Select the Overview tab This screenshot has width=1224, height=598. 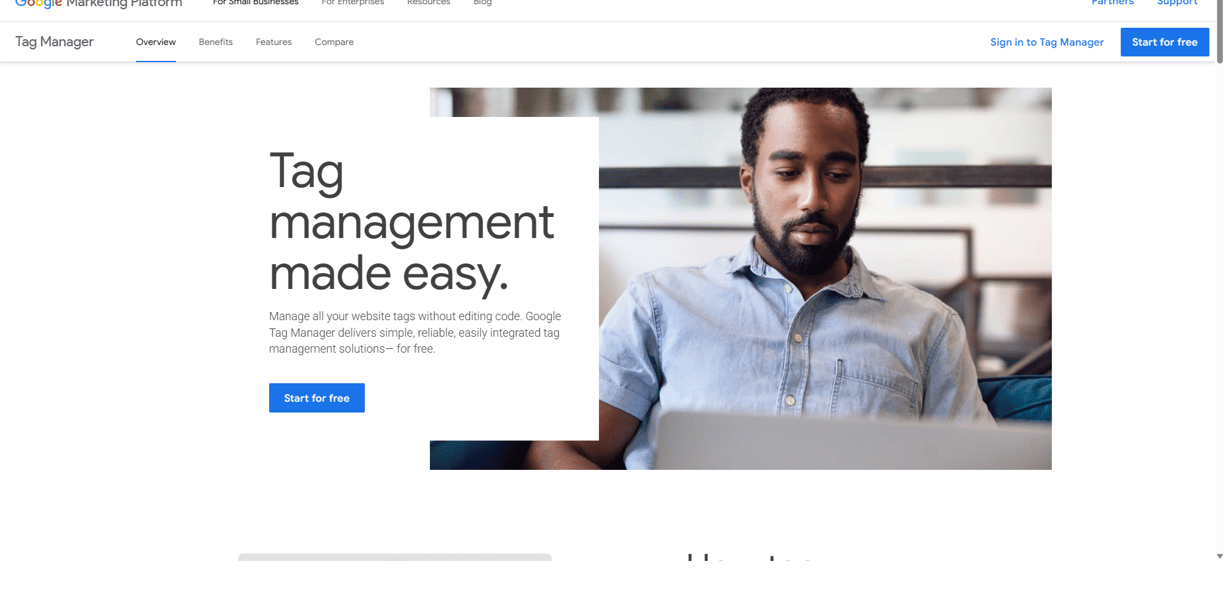click(156, 42)
